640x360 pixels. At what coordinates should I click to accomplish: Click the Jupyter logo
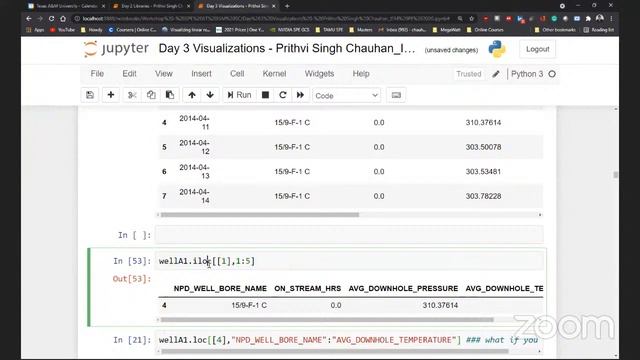[116, 49]
